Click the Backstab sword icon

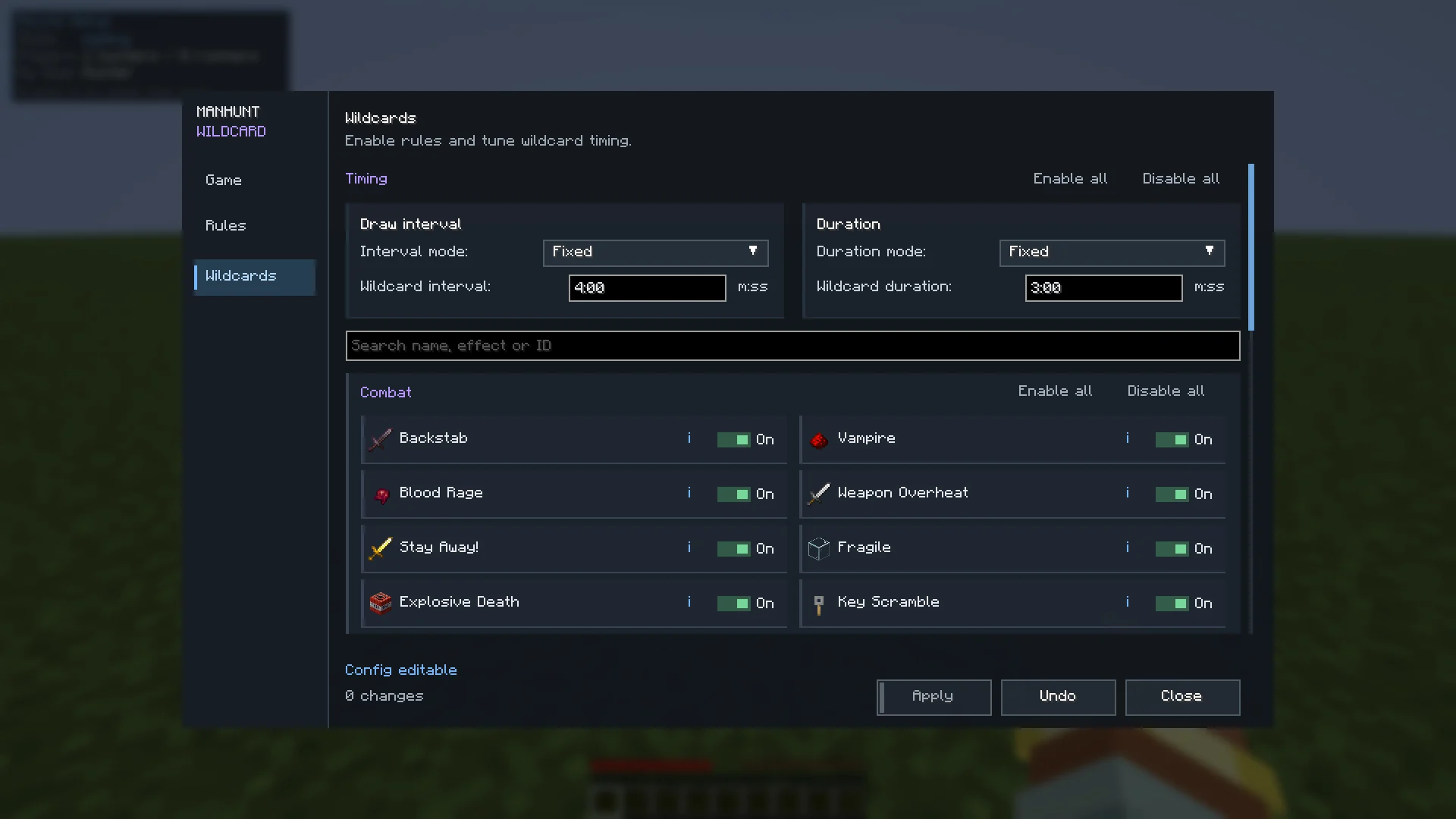pos(380,439)
